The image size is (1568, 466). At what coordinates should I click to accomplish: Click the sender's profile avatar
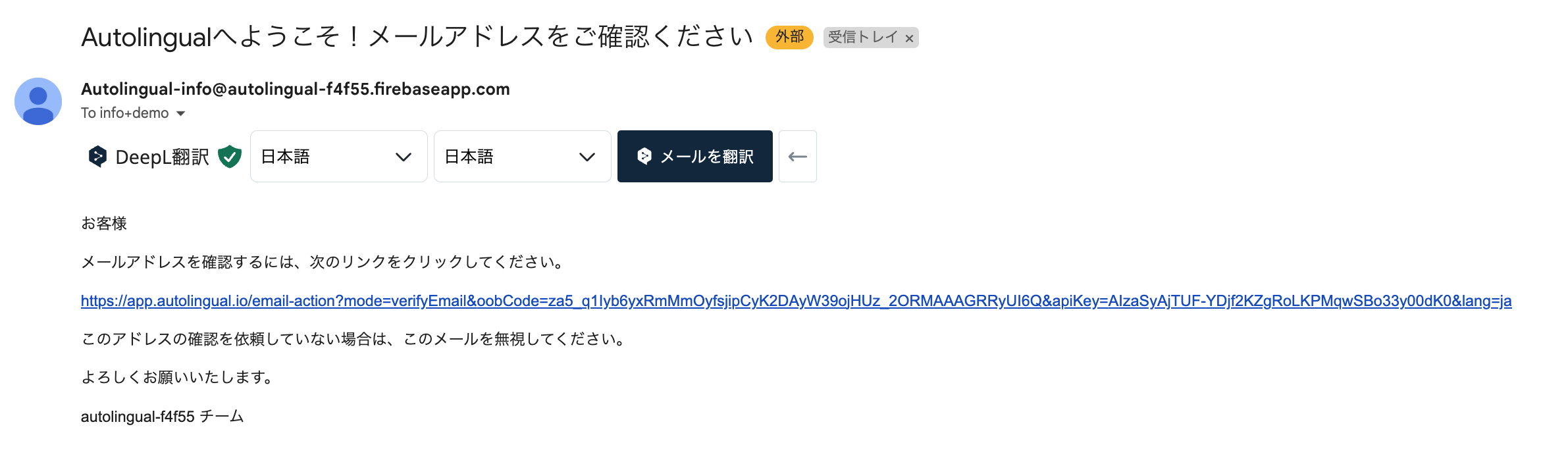38,101
